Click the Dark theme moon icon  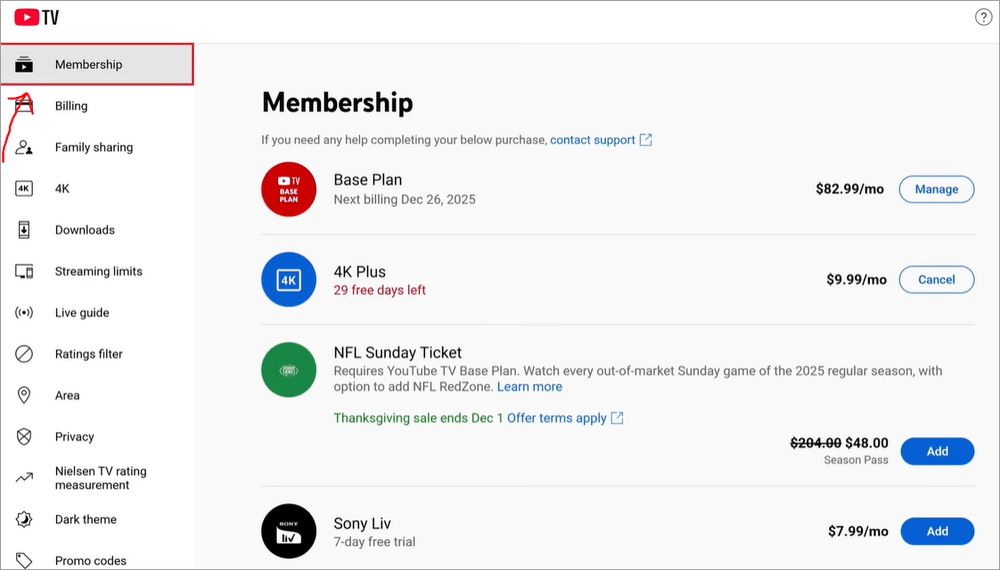(24, 519)
